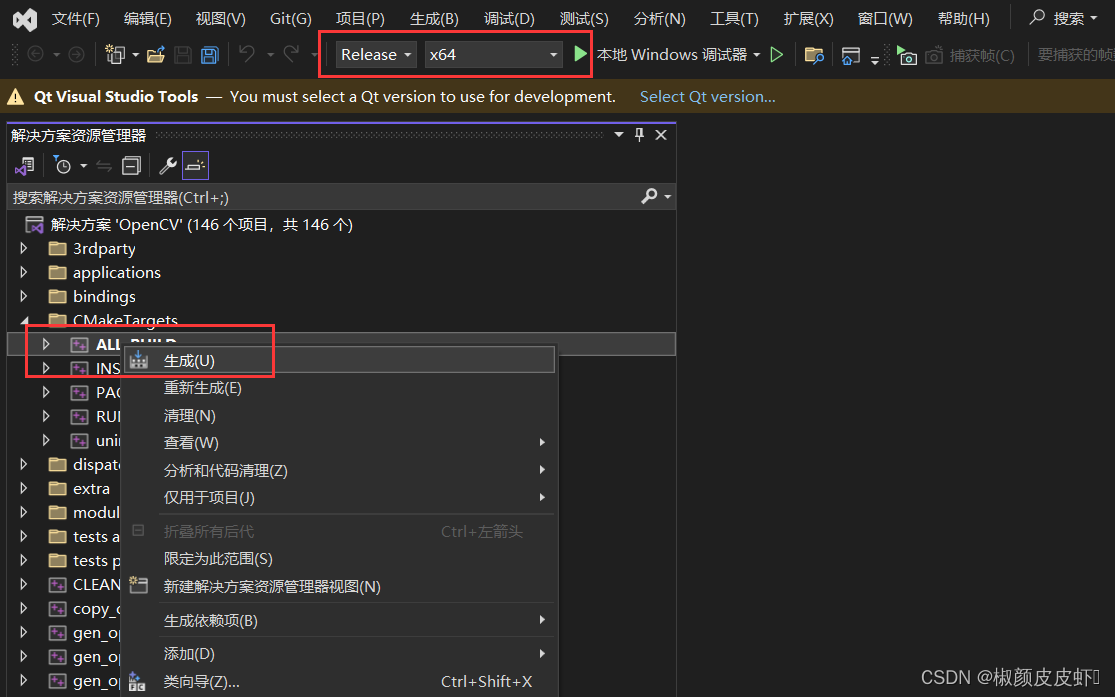This screenshot has width=1115, height=697.
Task: Open the 生成(B) menu
Action: coord(434,18)
